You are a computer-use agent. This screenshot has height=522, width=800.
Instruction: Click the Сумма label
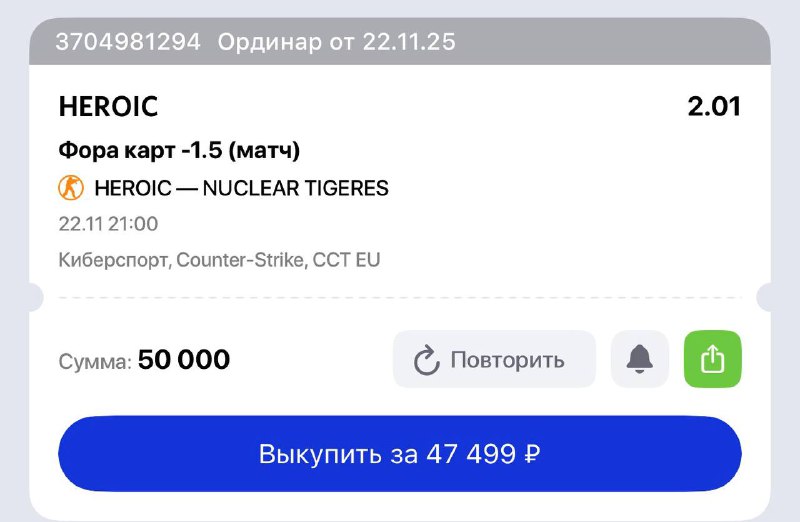(x=95, y=361)
